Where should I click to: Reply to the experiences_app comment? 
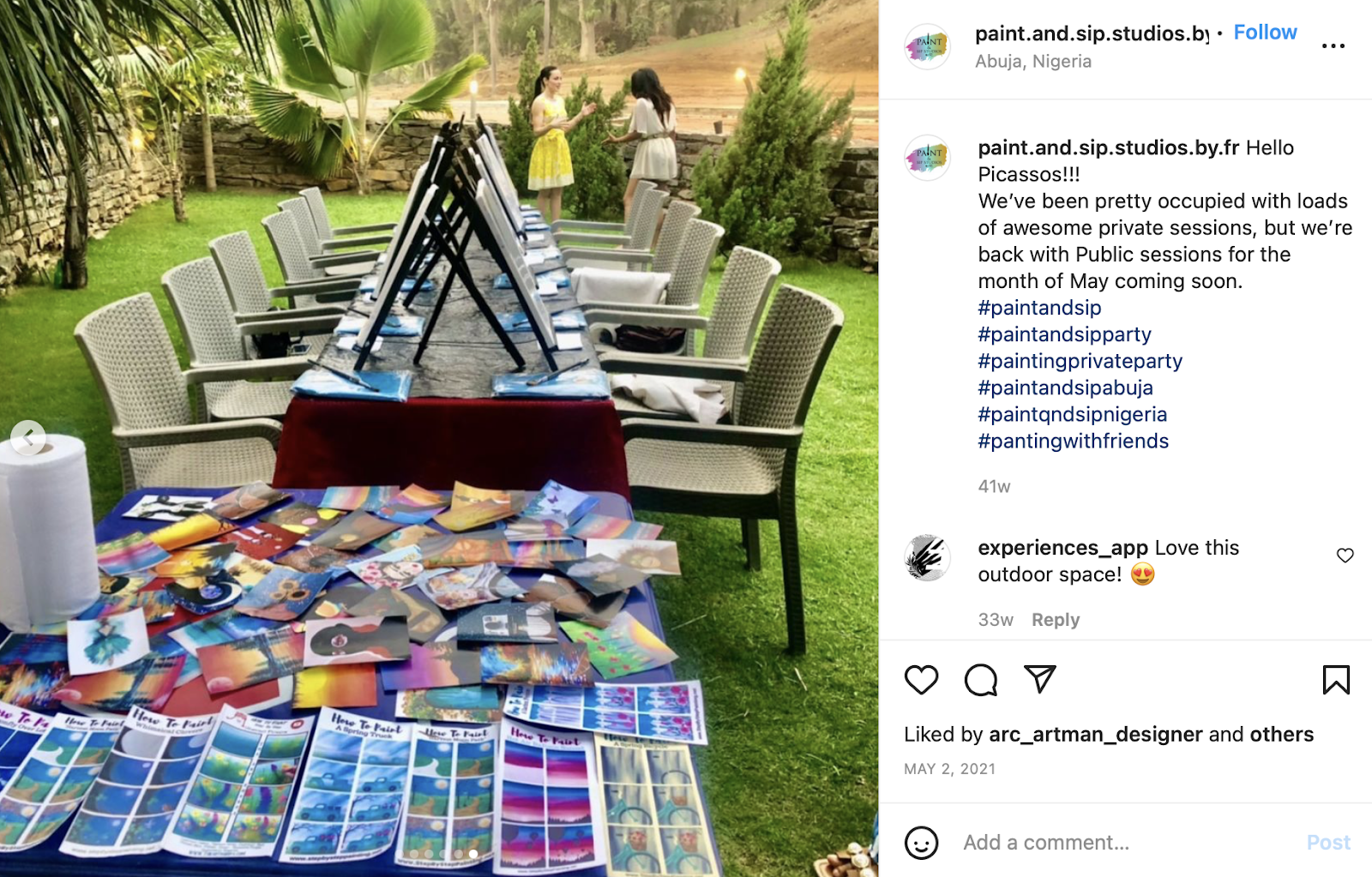pos(1056,620)
